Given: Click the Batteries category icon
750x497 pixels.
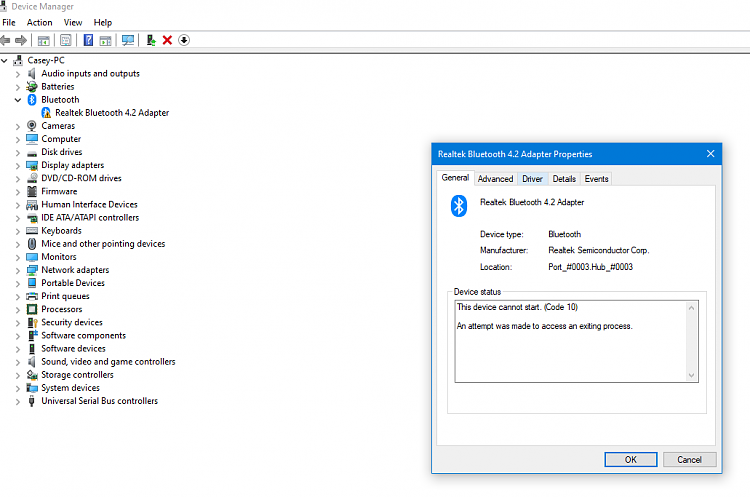Looking at the screenshot, I should (32, 87).
